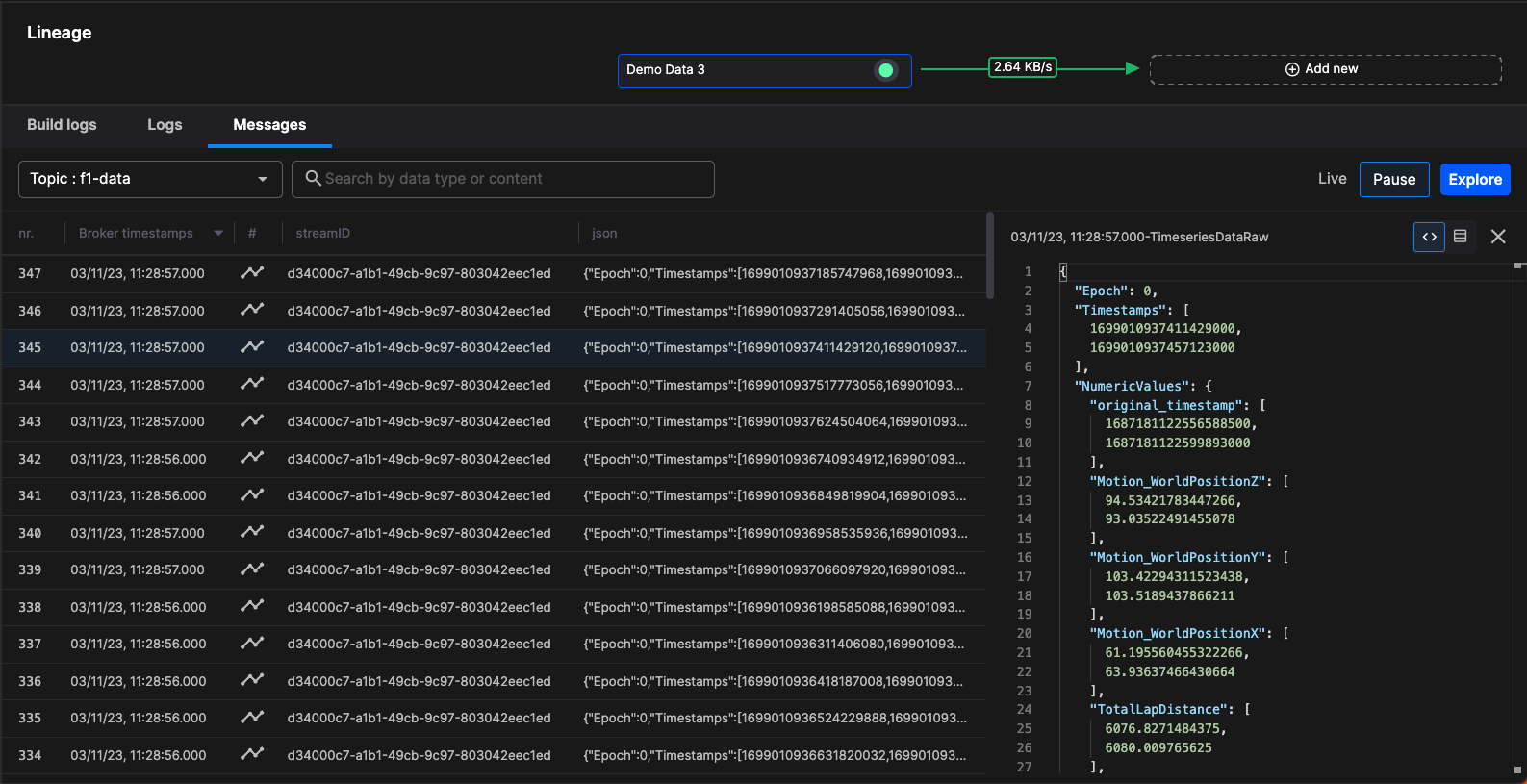The image size is (1527, 784).
Task: Switch to table view icon in message detail
Action: 1460,237
